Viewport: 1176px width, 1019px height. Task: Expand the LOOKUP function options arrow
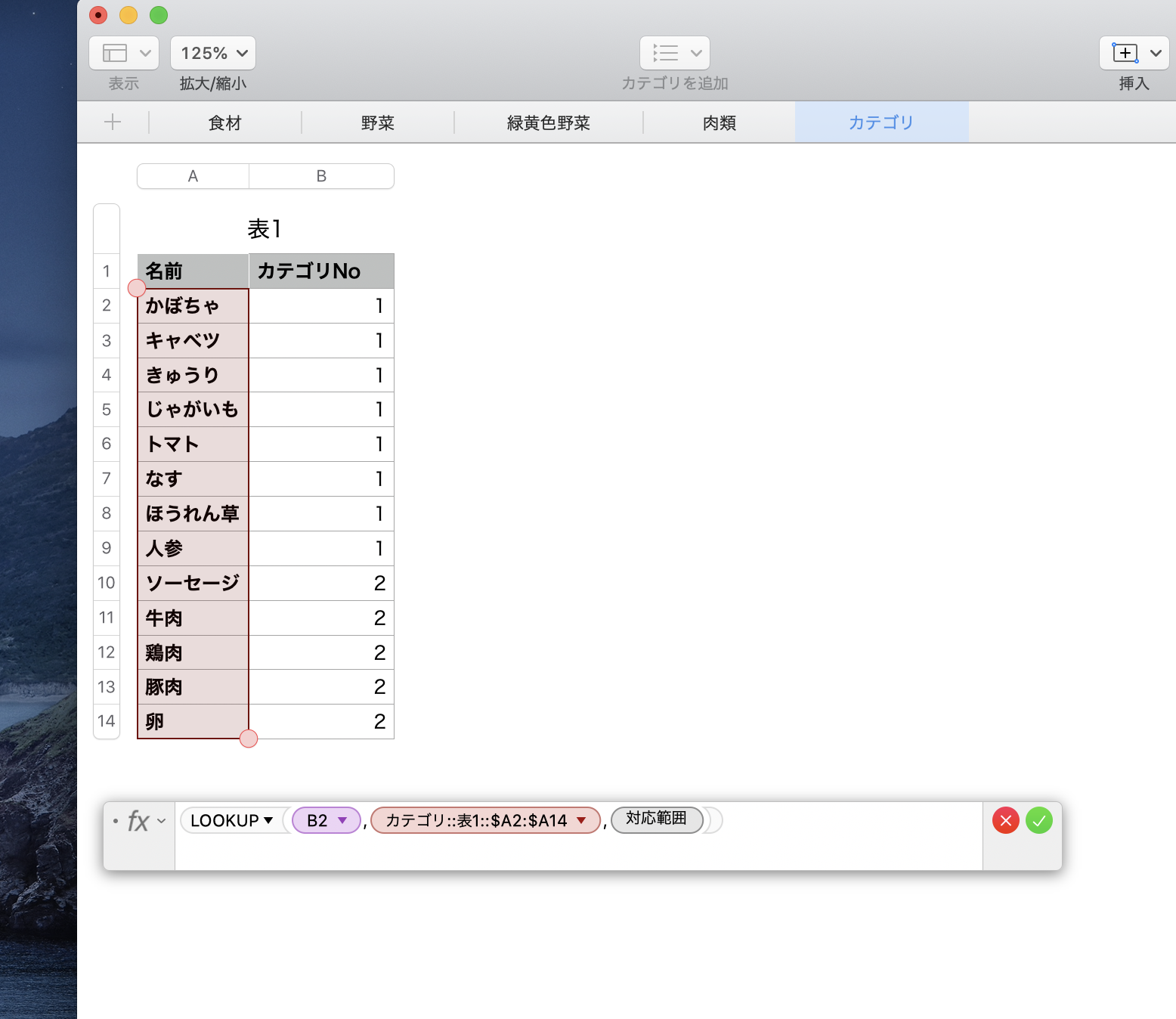[268, 820]
